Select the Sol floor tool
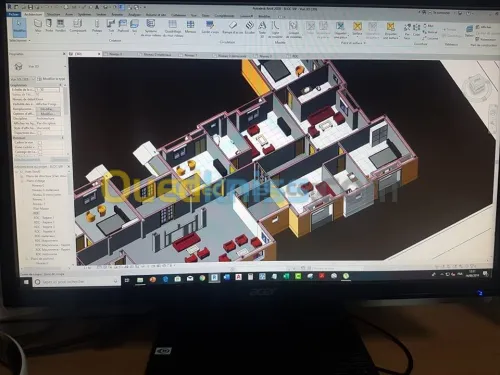500x375 pixels. [x=134, y=26]
